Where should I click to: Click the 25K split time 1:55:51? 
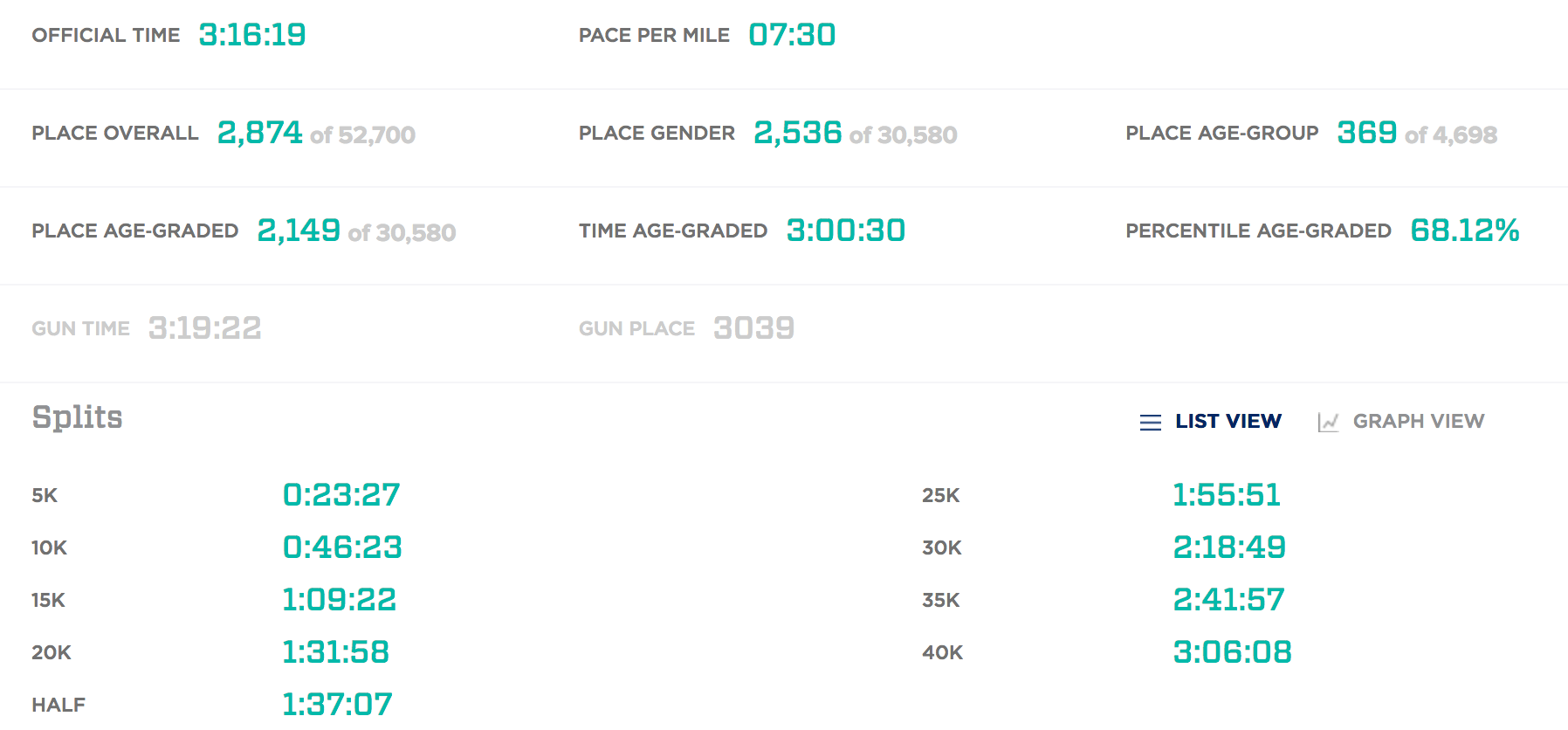point(1226,495)
